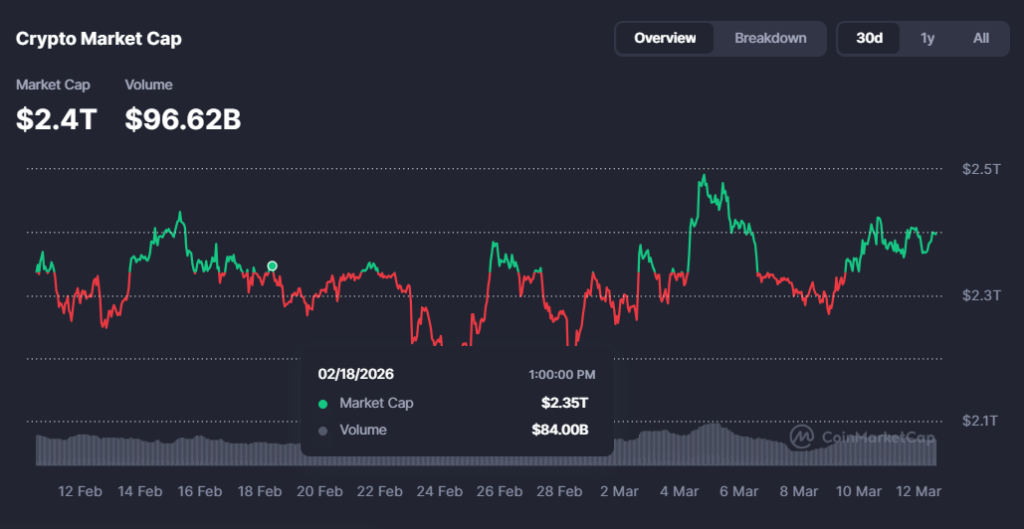Open the Breakdown tab
Image resolution: width=1024 pixels, height=529 pixels.
coord(770,38)
